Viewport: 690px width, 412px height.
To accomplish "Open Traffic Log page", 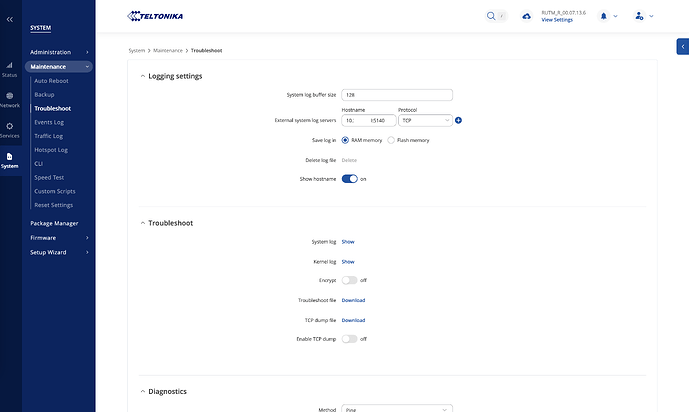I will (48, 136).
